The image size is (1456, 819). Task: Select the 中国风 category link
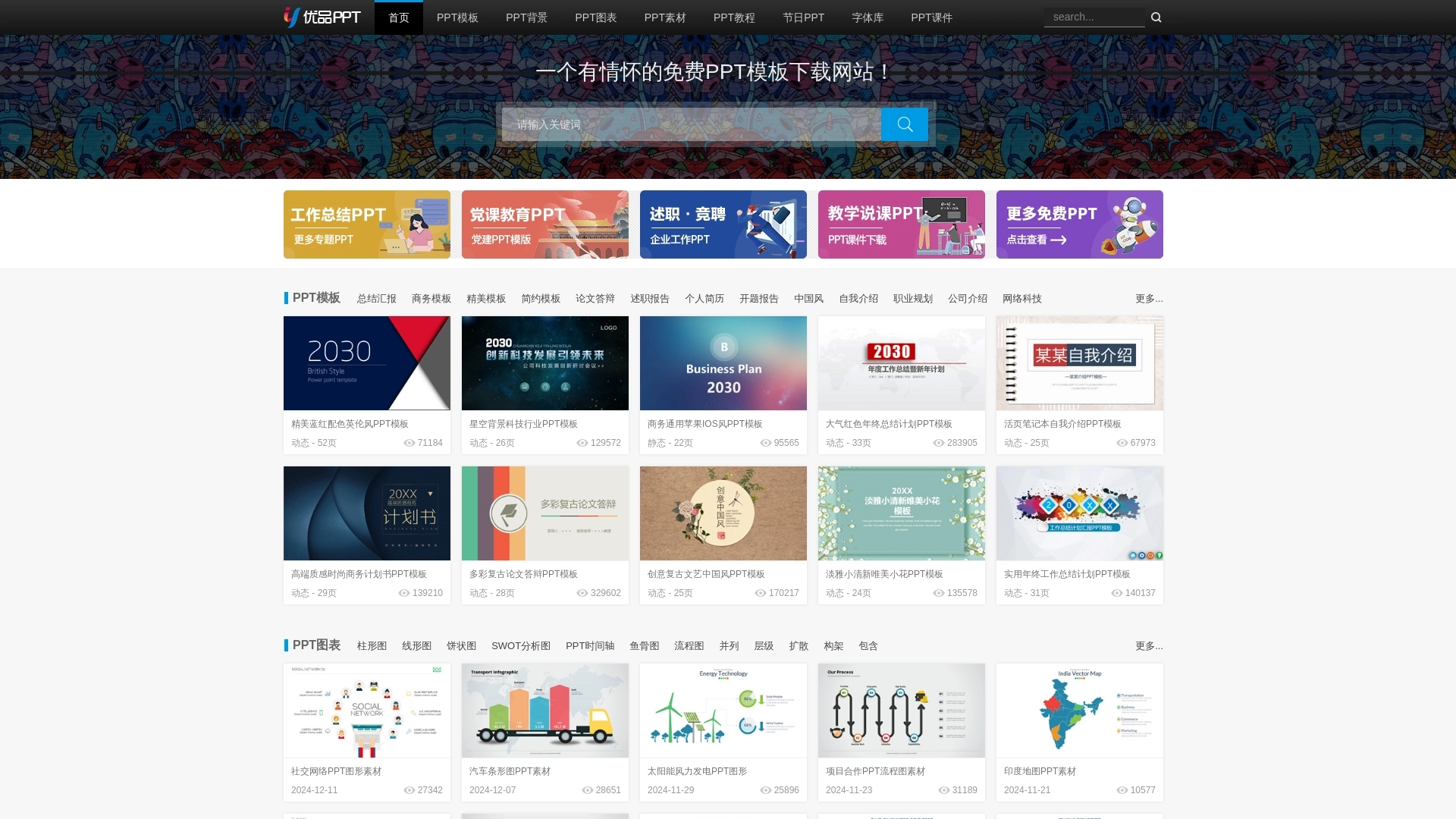pos(808,299)
